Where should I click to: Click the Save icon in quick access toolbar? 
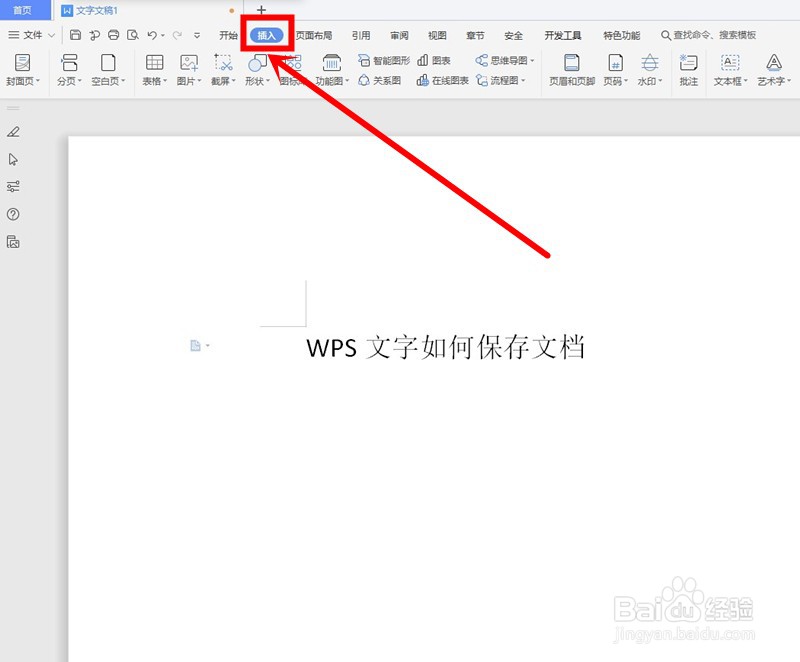click(x=76, y=35)
